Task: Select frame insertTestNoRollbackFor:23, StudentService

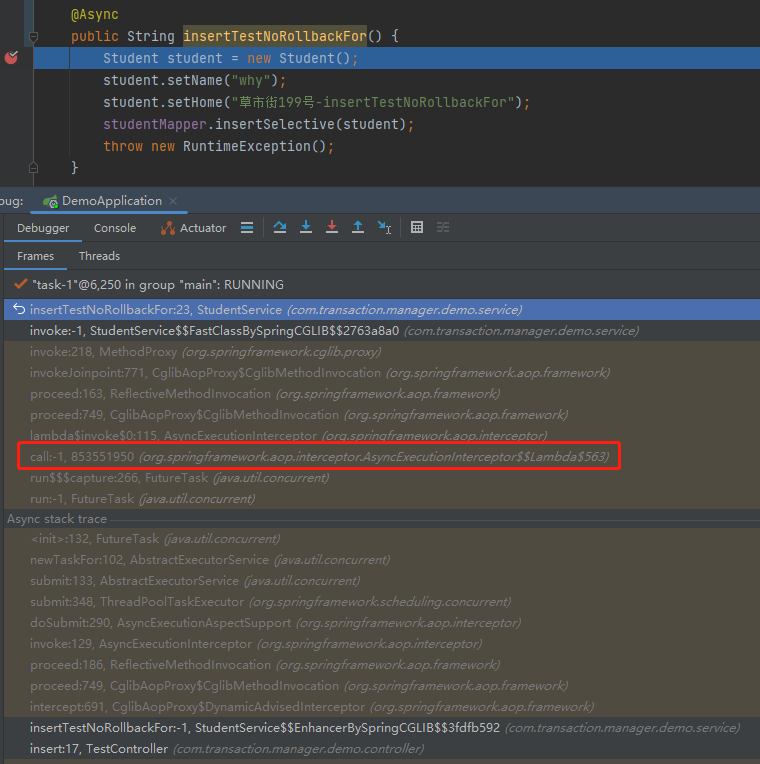Action: [x=382, y=310]
